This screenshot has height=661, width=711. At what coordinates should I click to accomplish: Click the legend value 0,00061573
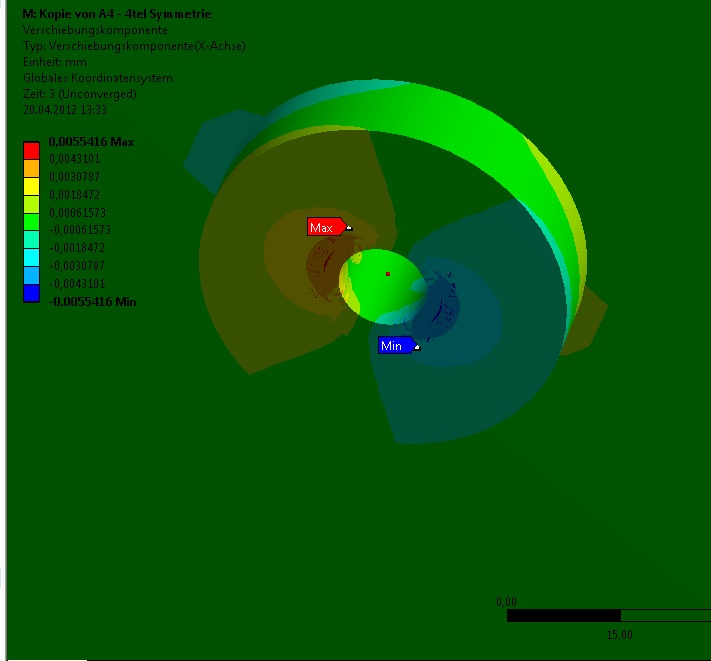point(77,212)
